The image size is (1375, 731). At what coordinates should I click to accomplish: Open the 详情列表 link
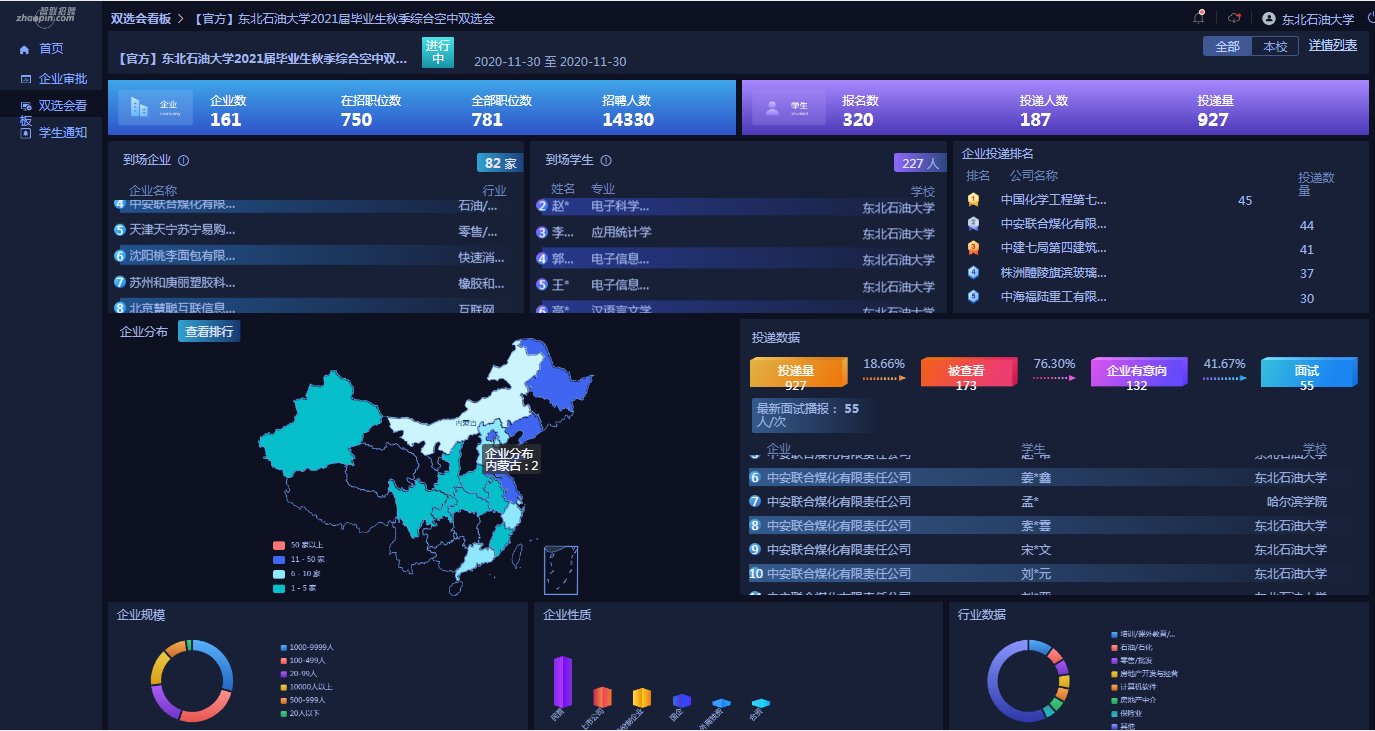pyautogui.click(x=1332, y=45)
